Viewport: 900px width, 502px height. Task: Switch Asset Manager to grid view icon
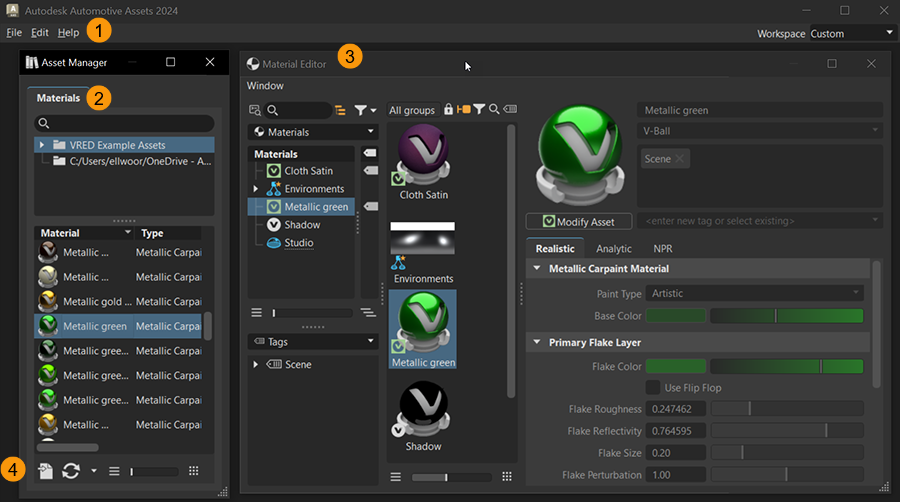(194, 470)
